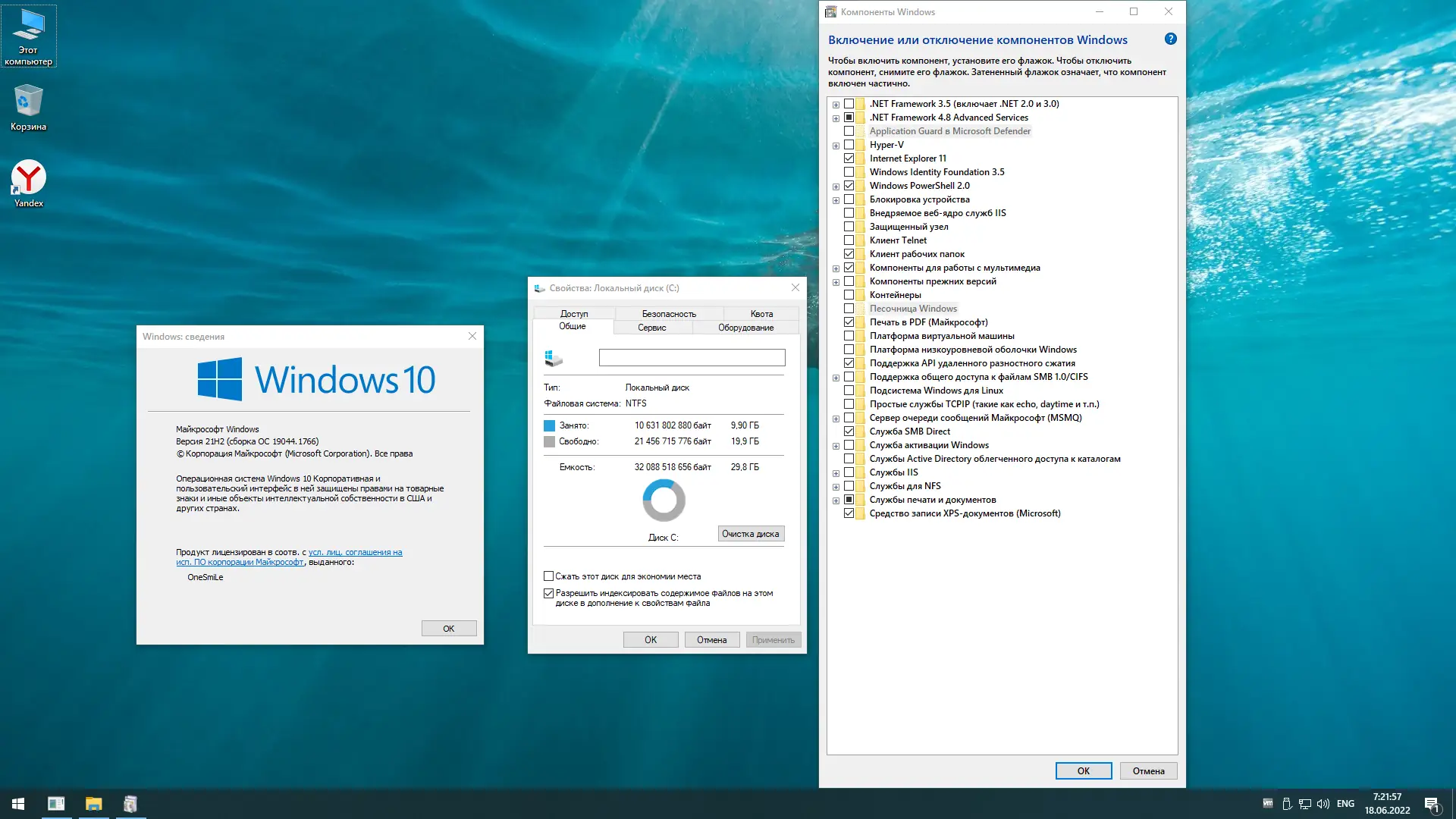This screenshot has width=1456, height=819.
Task: Open File Explorer from the taskbar
Action: pos(93,804)
